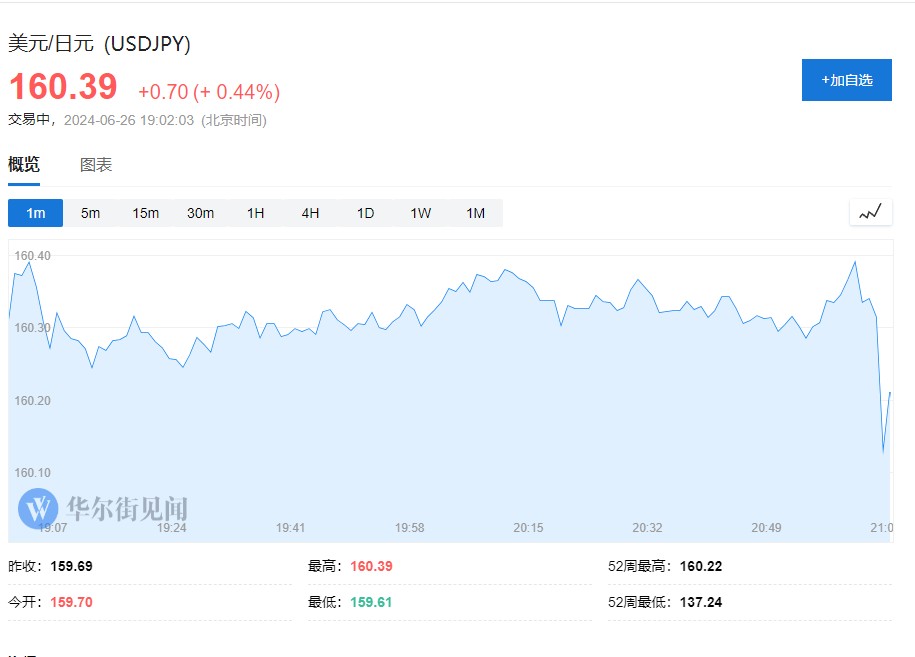The width and height of the screenshot is (915, 657).
Task: Click the 52周最高 value 160.22
Action: [x=700, y=566]
